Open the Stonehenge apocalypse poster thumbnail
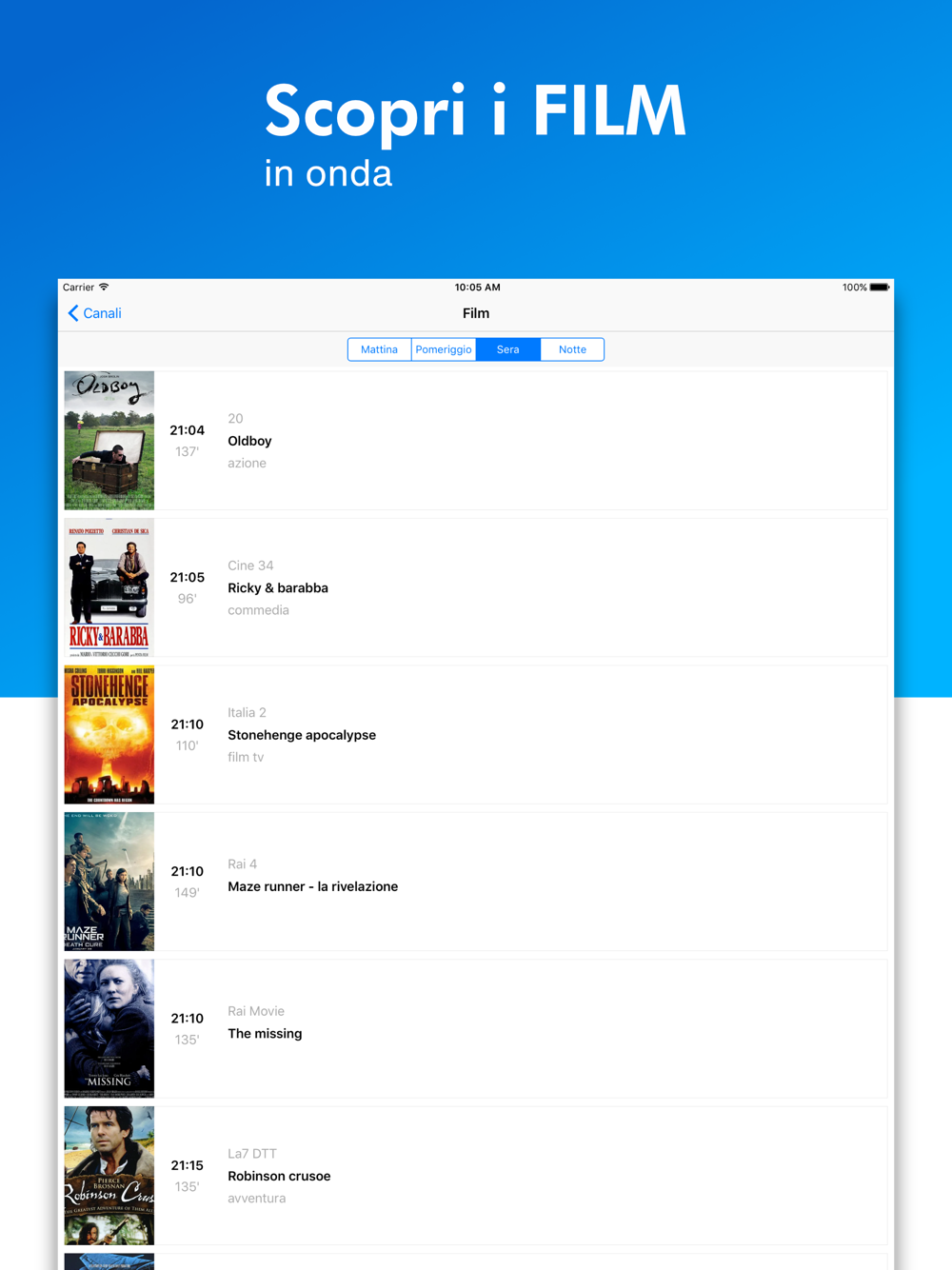Screen dimensions: 952x1270 pos(109,735)
